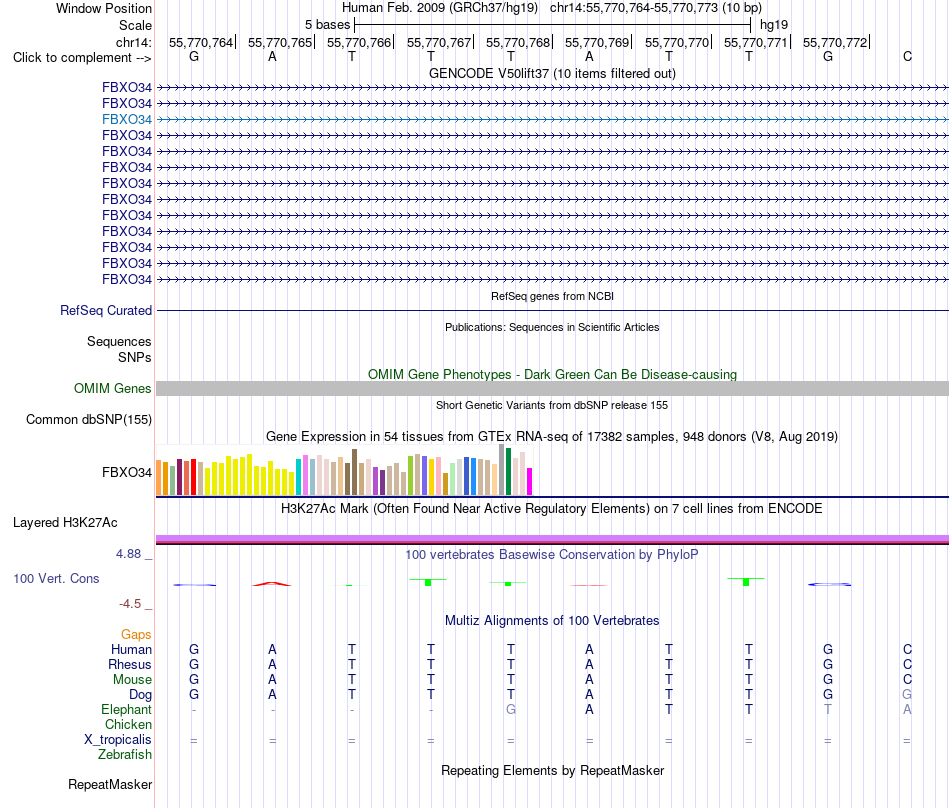This screenshot has width=950, height=808.
Task: Click the SNPs track label
Action: pyautogui.click(x=135, y=357)
